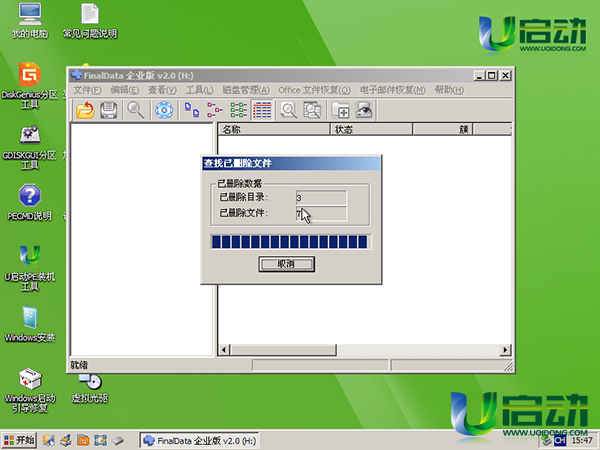Click the Open folder toolbar icon

(85, 110)
